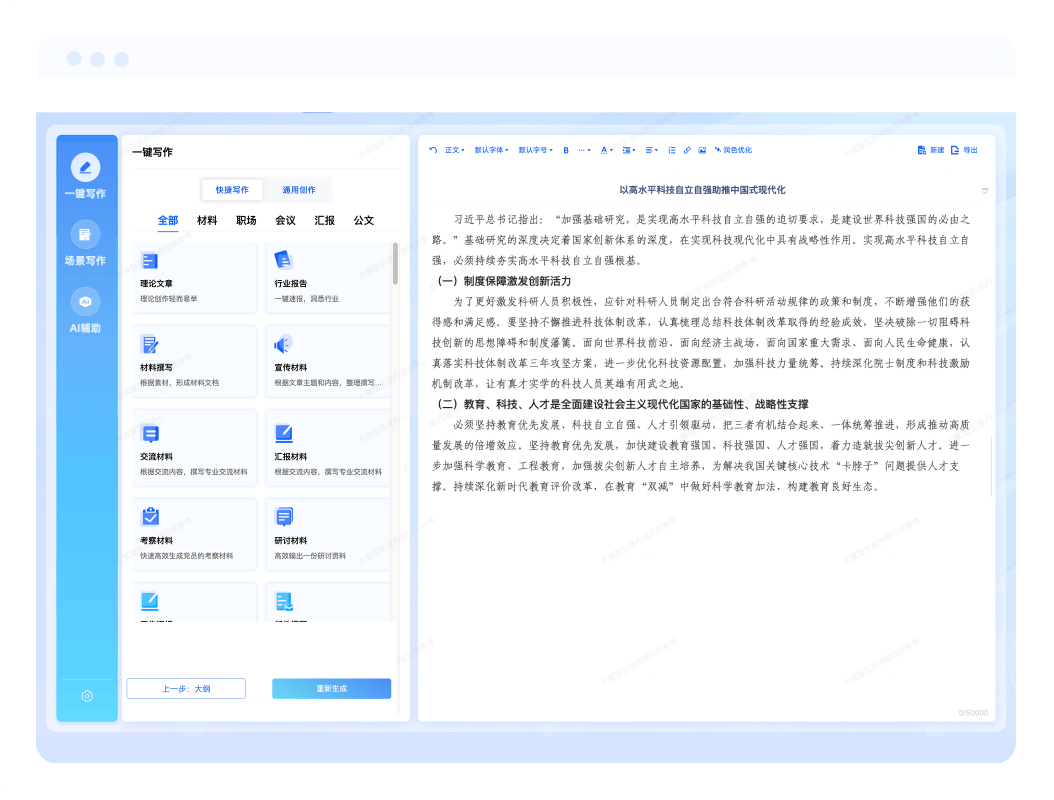This screenshot has width=1054, height=800.
Task: Switch to the 通用创作 mode
Action: (299, 190)
